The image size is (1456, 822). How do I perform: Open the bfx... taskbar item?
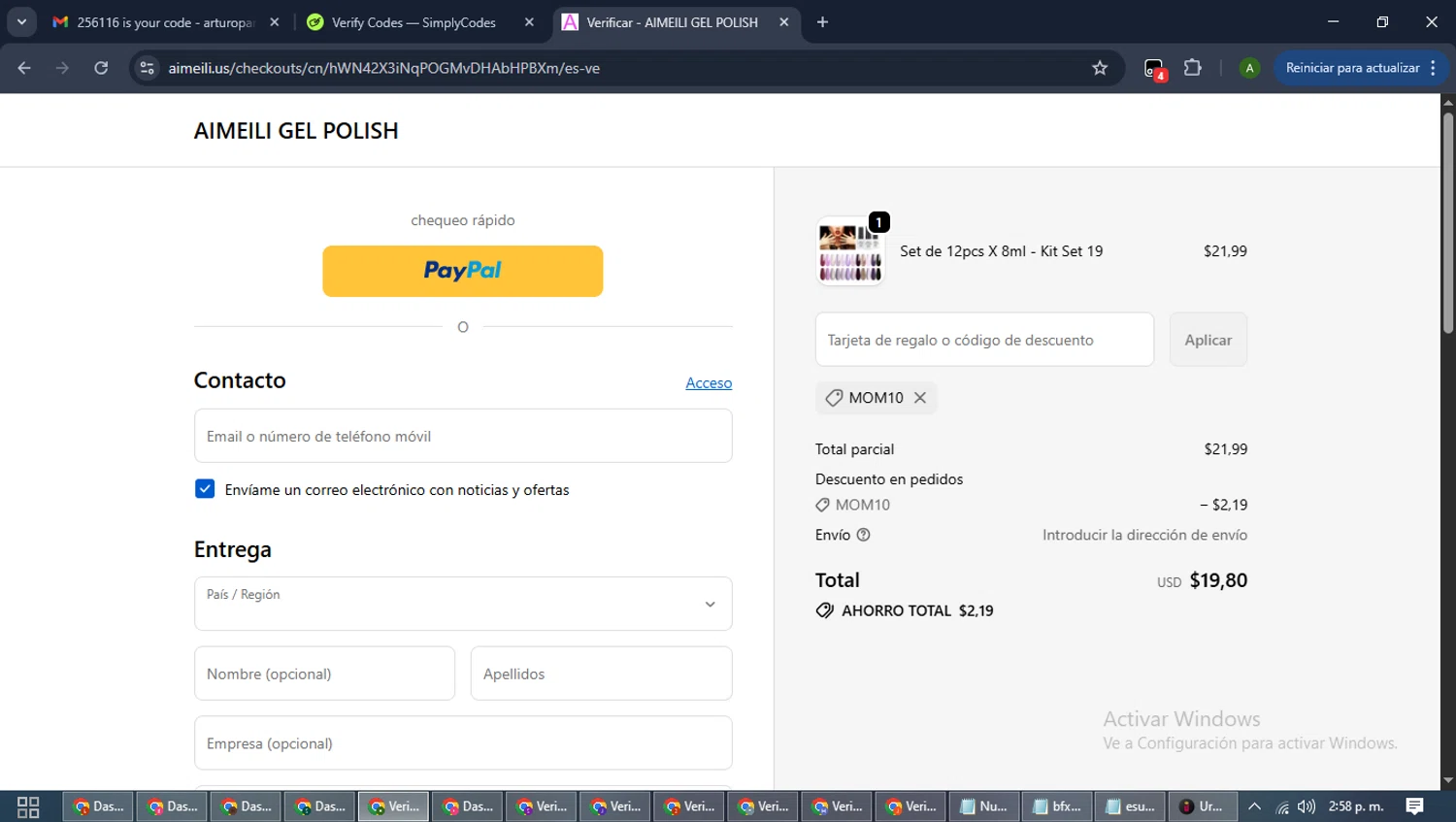coord(1056,806)
